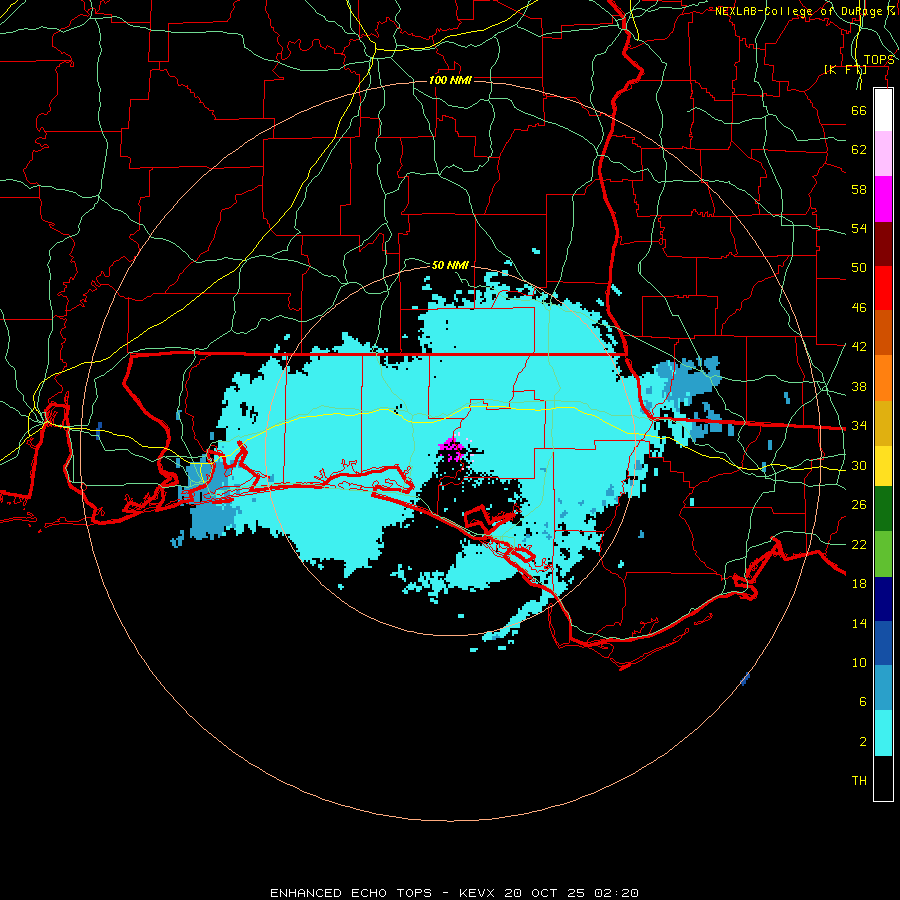Click the white swatch in the tops legend
The width and height of the screenshot is (900, 900).
click(x=883, y=110)
